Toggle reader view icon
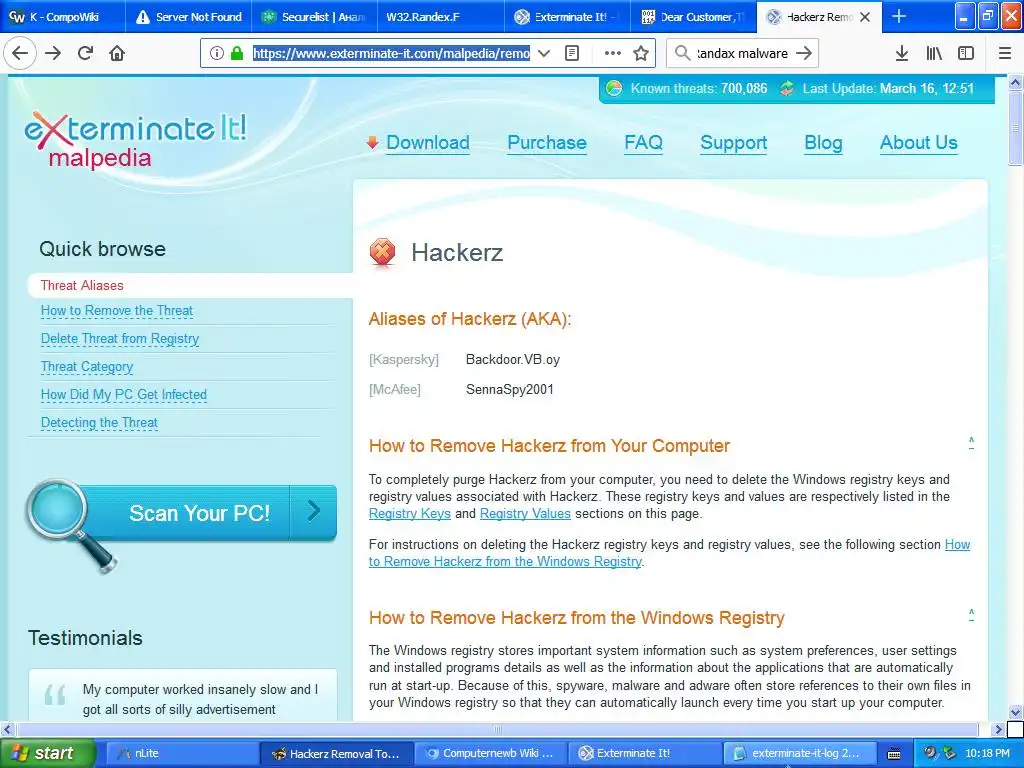This screenshot has height=768, width=1024. [572, 53]
